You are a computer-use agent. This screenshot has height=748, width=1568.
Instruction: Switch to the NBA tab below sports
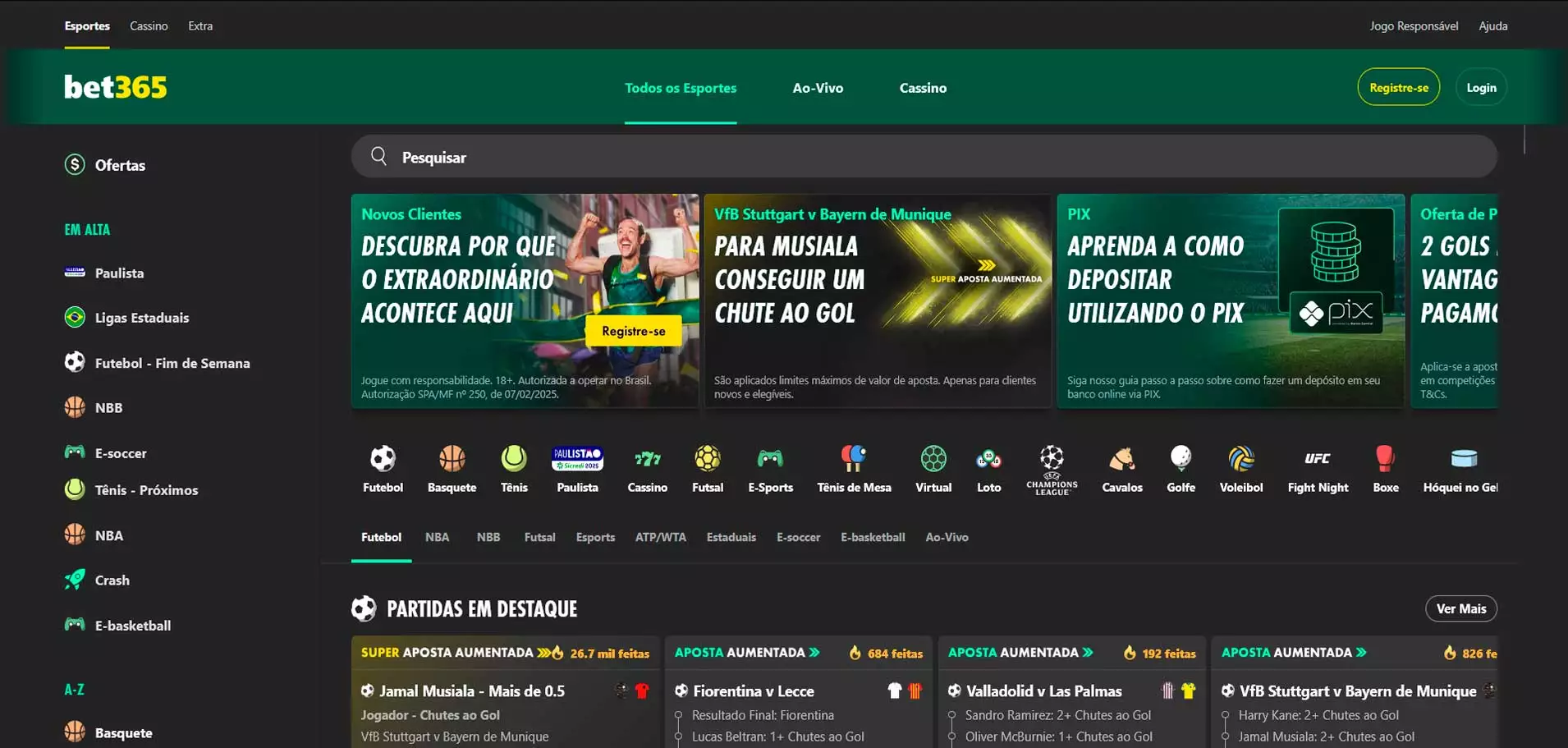point(437,538)
